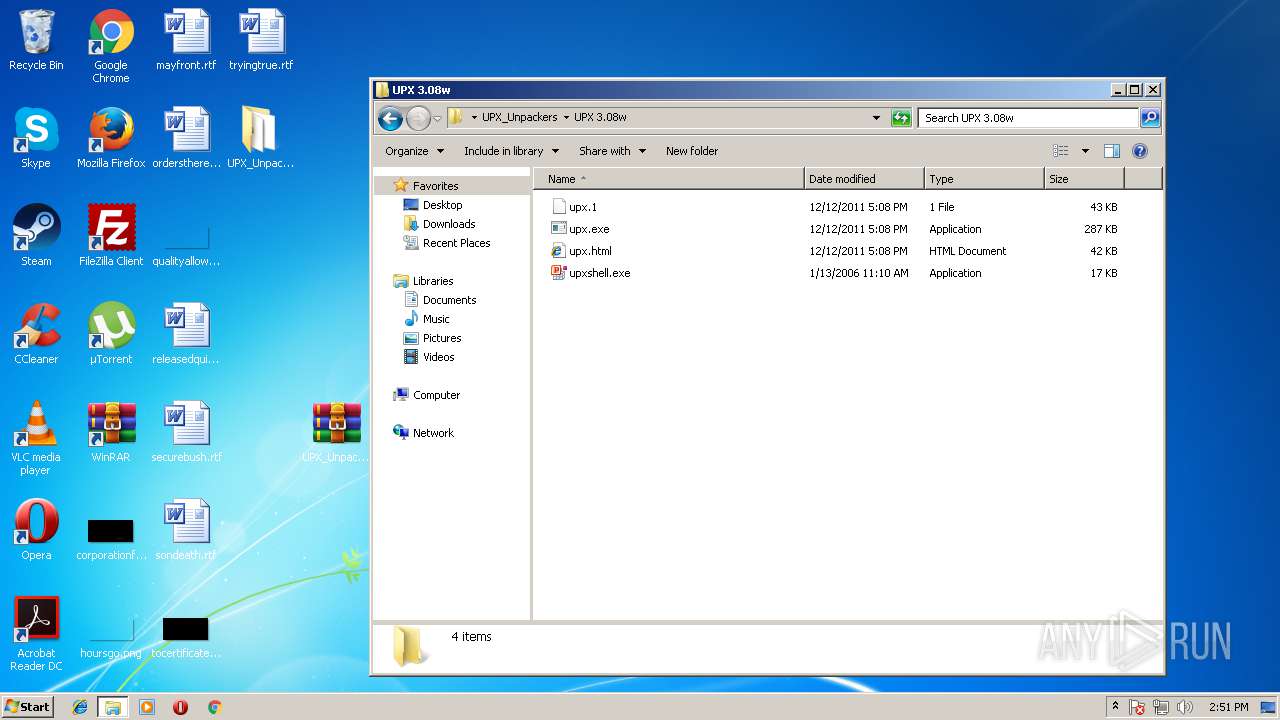Select mayfront.rtf desktop file
This screenshot has height=720, width=1280.
pyautogui.click(x=186, y=40)
